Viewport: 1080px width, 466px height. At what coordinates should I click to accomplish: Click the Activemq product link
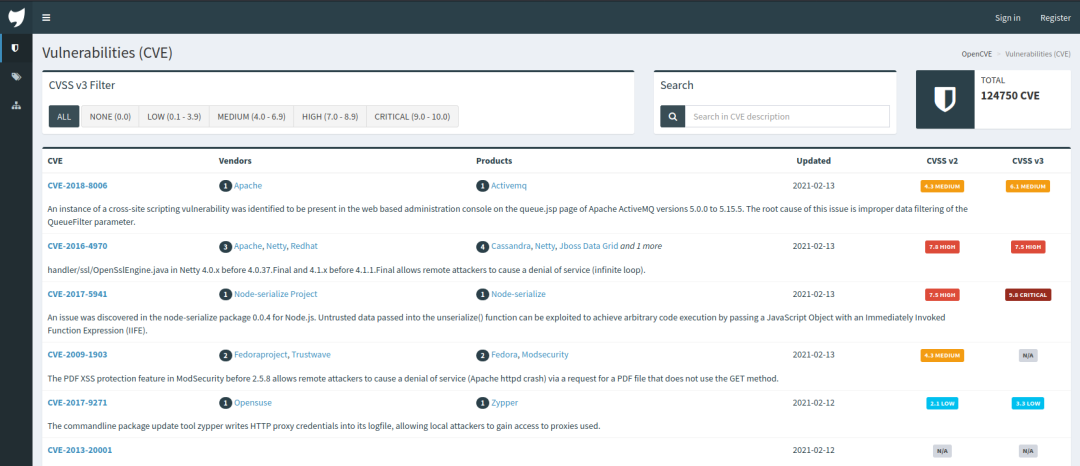509,186
